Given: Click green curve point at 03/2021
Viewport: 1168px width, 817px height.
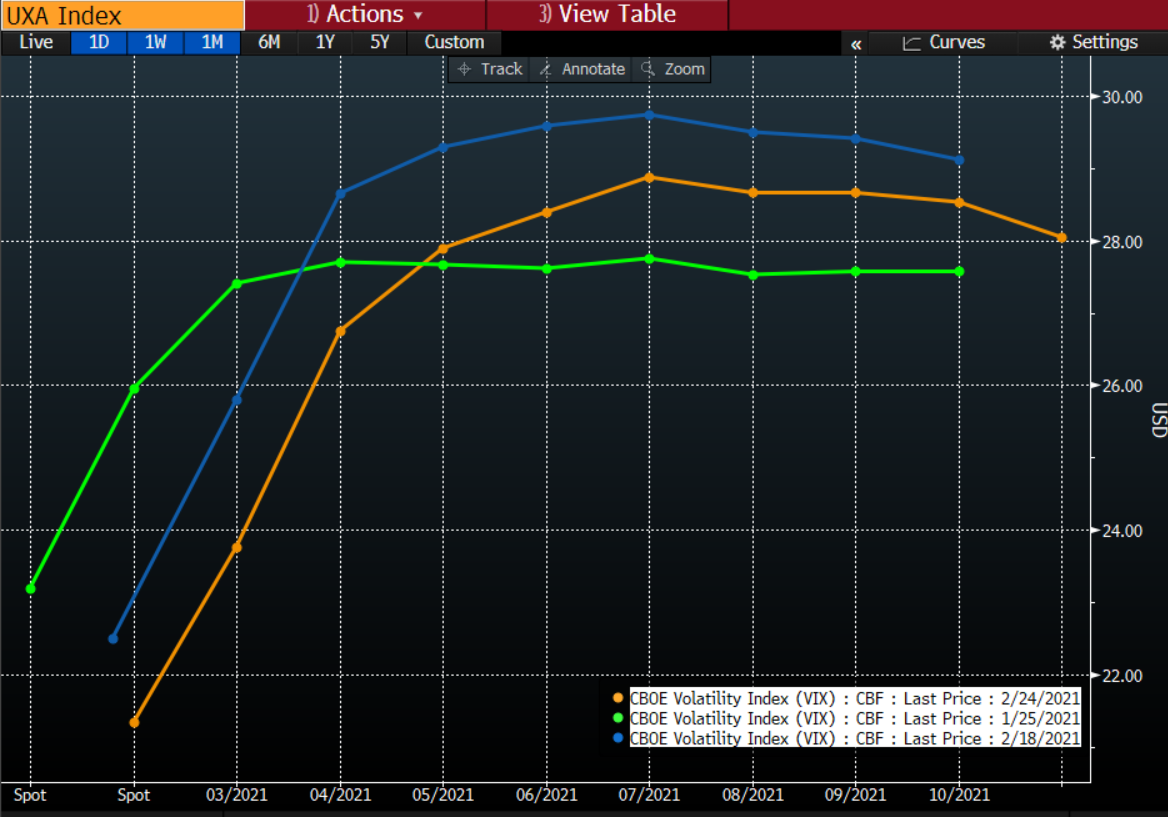Looking at the screenshot, I should coord(237,283).
